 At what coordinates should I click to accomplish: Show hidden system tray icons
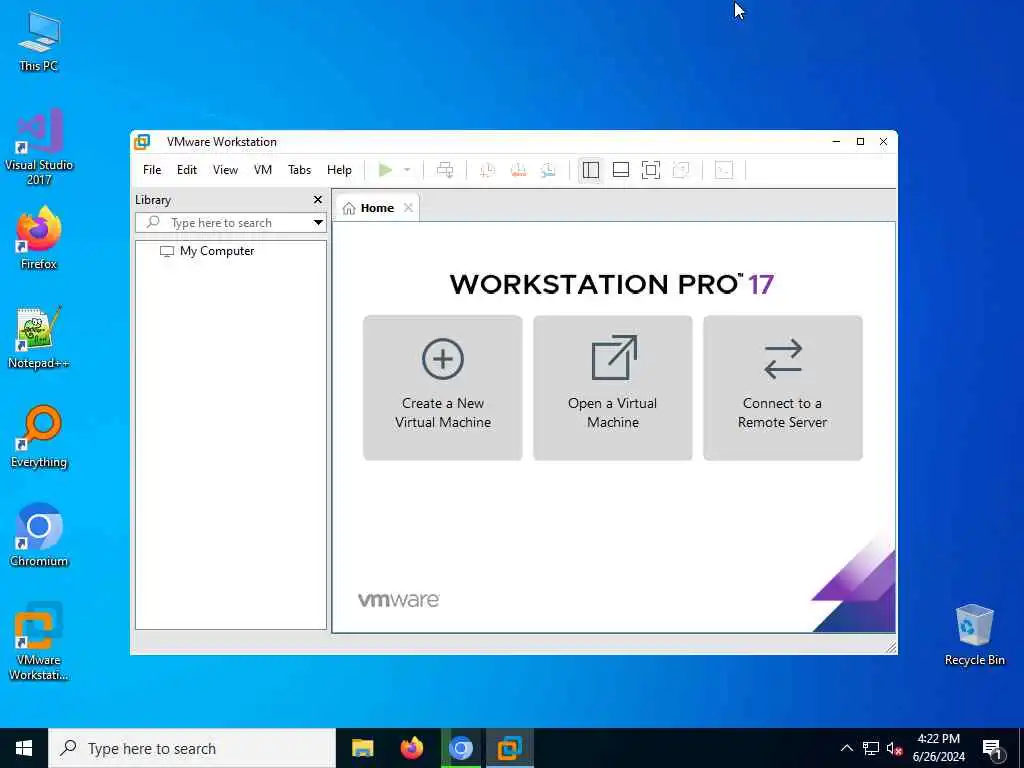click(x=846, y=748)
